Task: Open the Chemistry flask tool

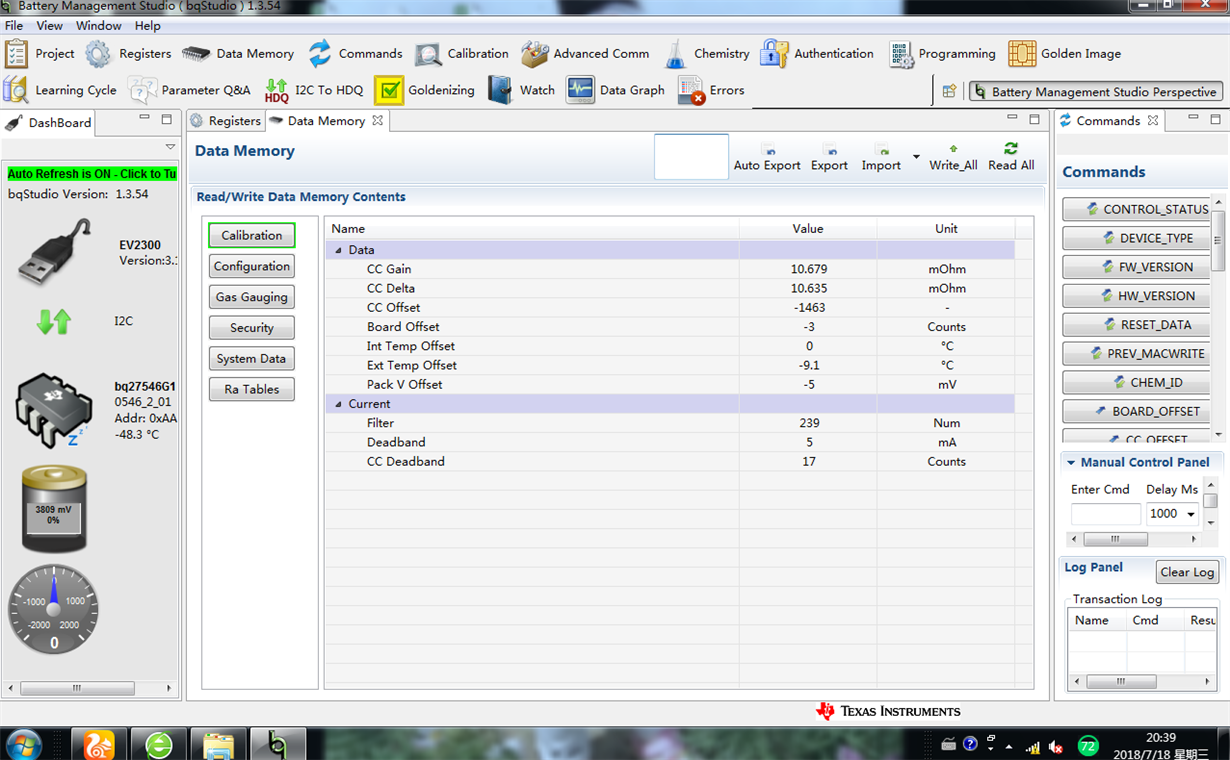Action: pyautogui.click(x=706, y=54)
